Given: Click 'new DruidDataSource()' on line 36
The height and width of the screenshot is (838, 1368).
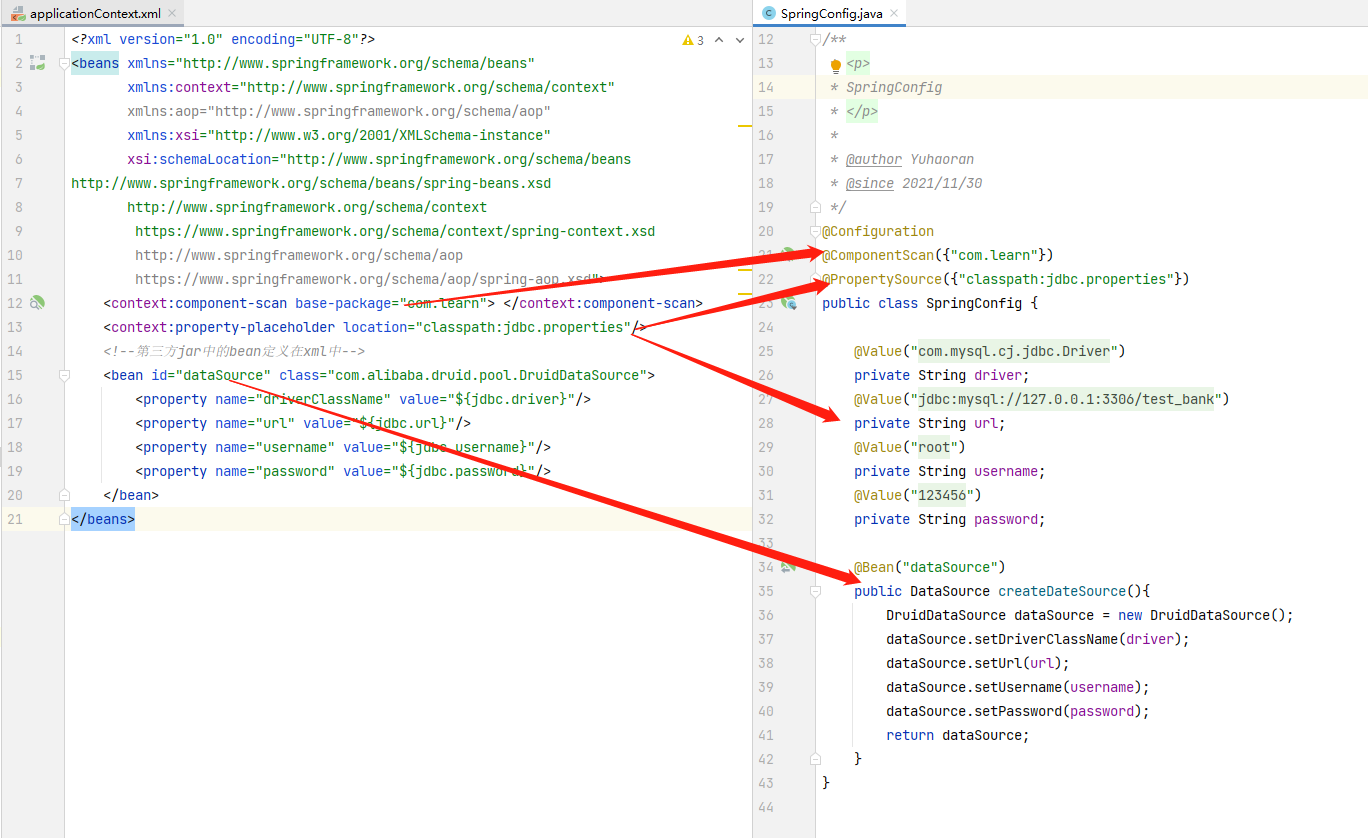Looking at the screenshot, I should [x=1202, y=615].
